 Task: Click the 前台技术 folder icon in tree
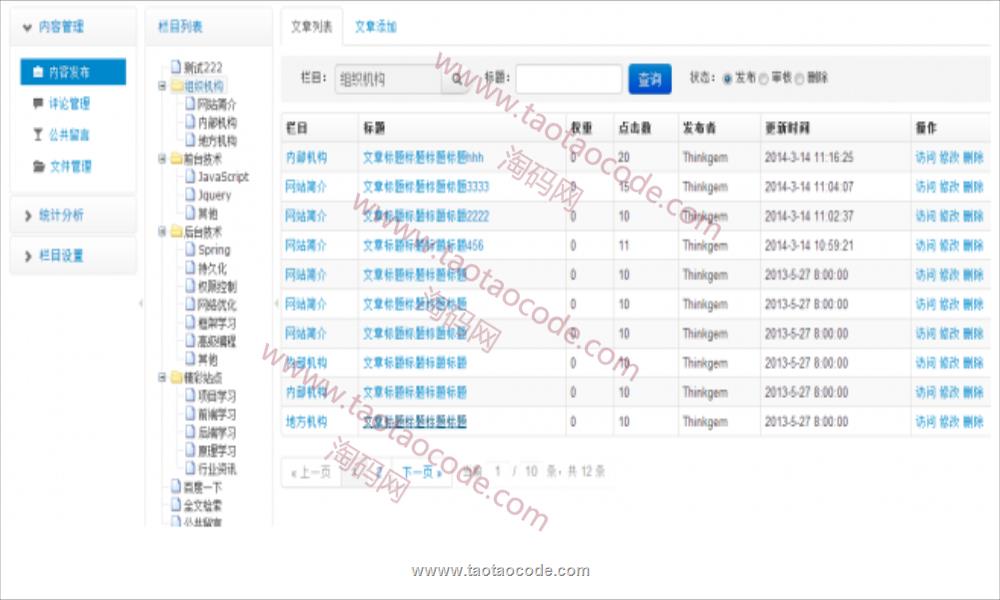pyautogui.click(x=176, y=158)
